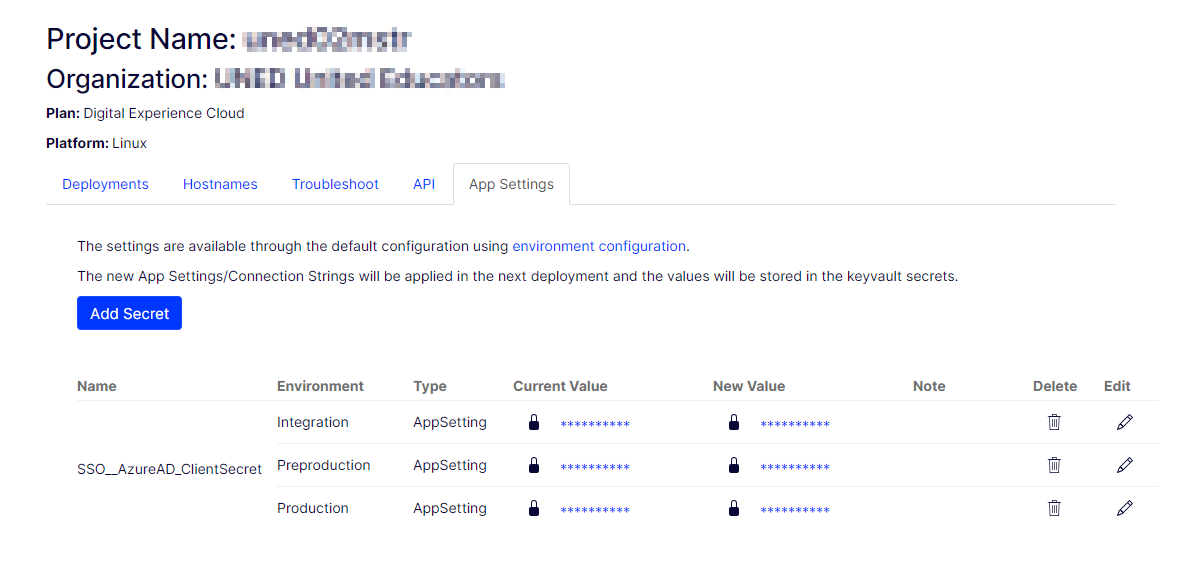Edit the Preproduction environment secret

click(1124, 465)
